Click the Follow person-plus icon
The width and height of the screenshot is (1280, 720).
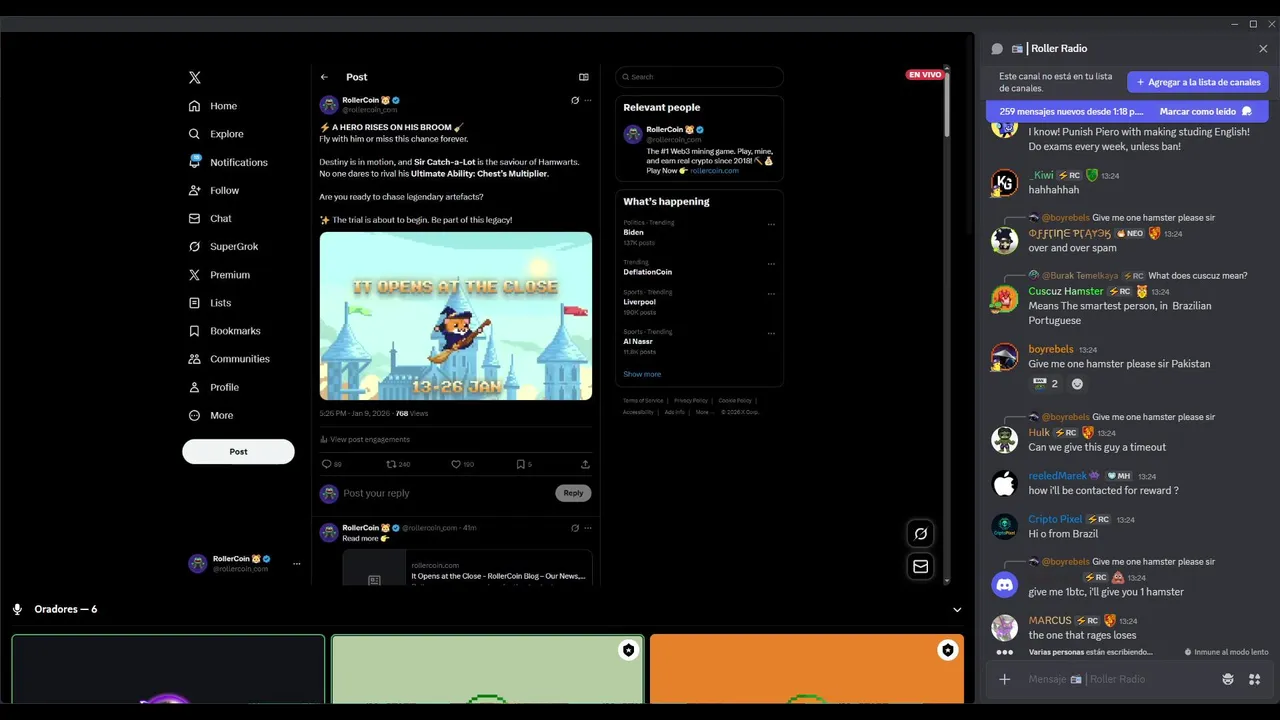click(x=195, y=190)
